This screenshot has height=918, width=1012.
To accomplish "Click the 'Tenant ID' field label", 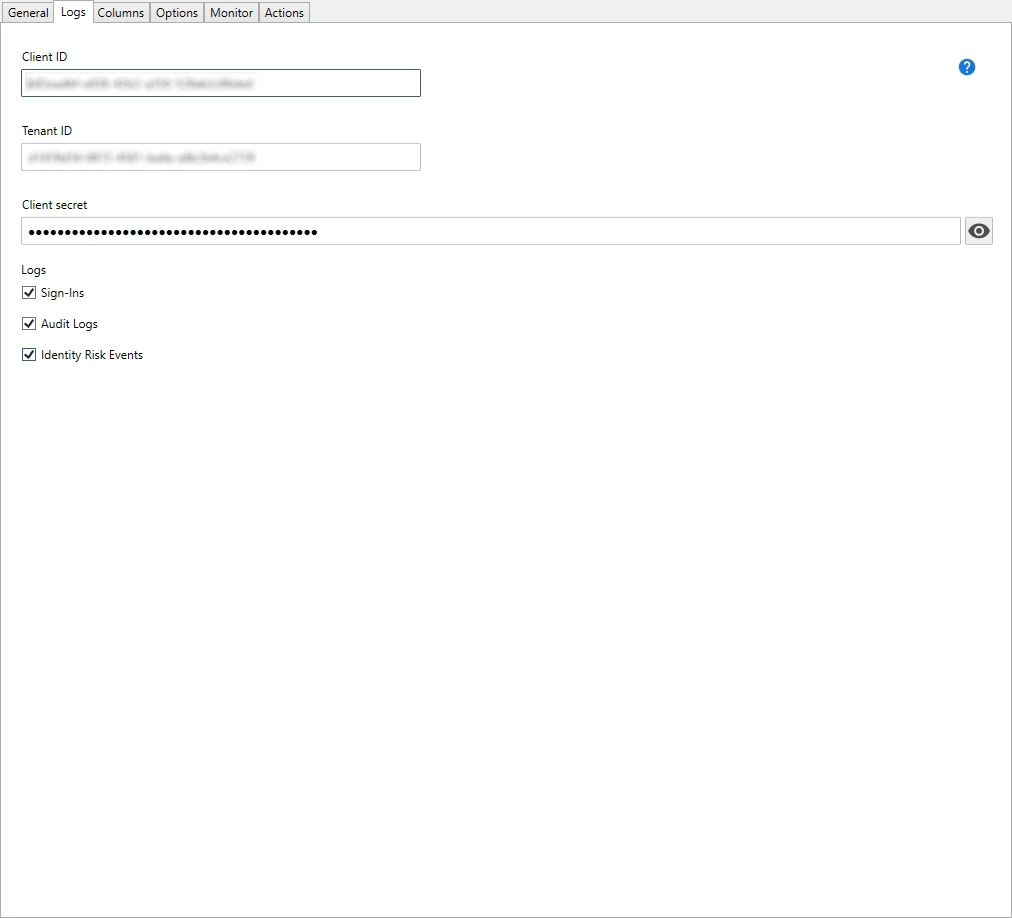I will point(47,131).
